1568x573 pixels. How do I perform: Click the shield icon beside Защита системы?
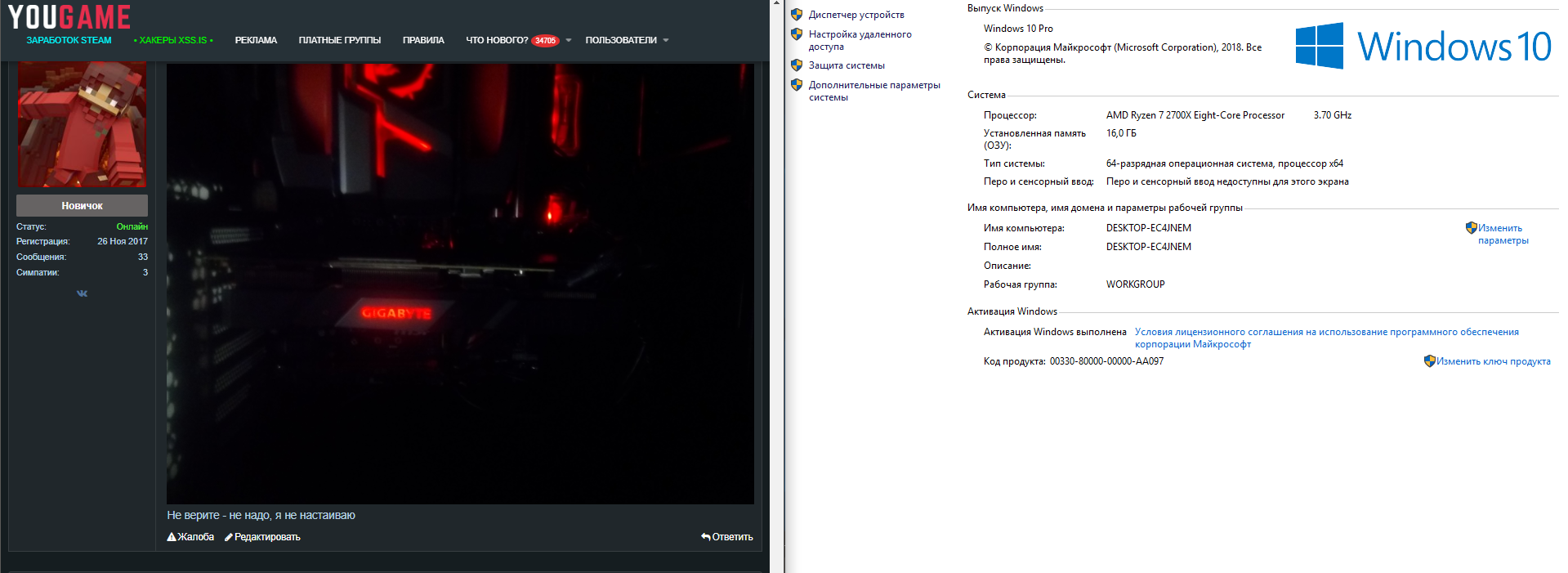[x=797, y=65]
